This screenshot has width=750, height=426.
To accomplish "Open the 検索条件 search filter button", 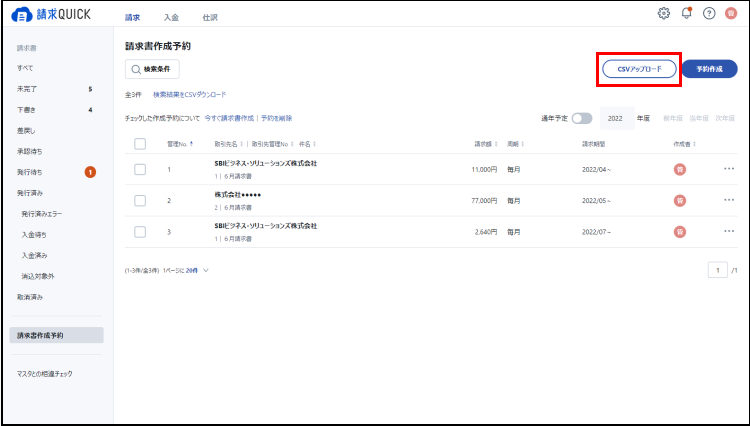I will [x=152, y=69].
